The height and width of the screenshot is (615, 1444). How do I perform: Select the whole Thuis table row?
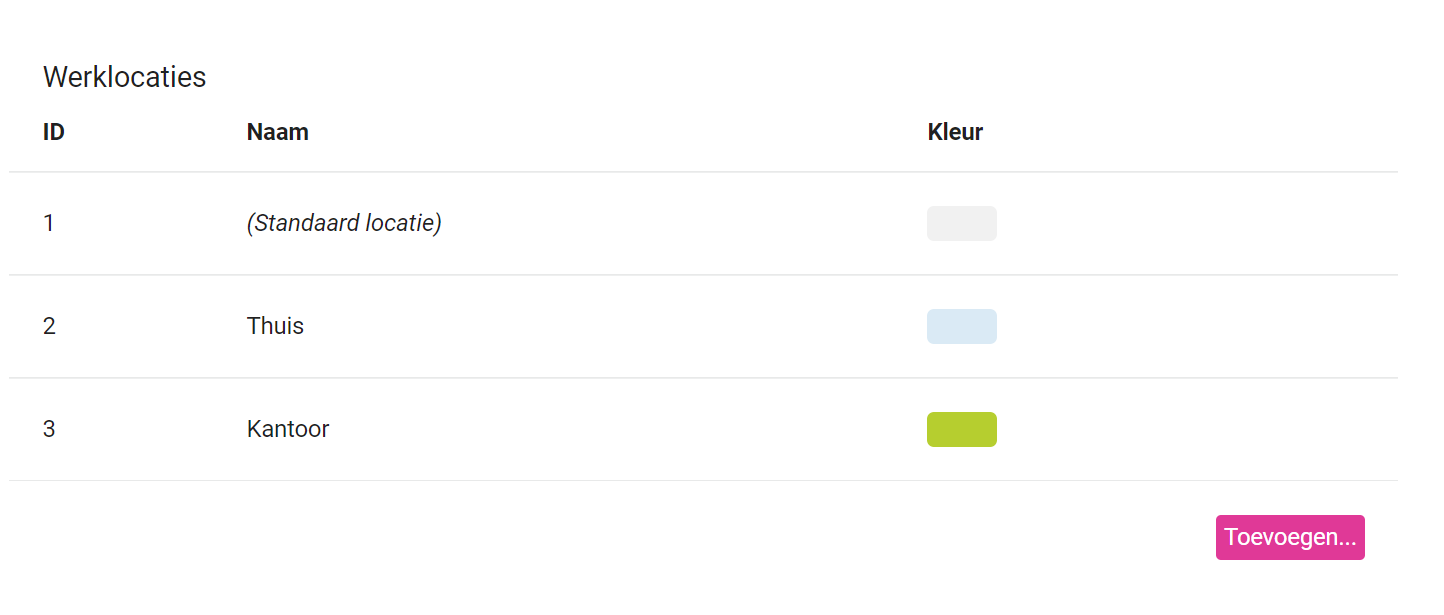point(703,326)
